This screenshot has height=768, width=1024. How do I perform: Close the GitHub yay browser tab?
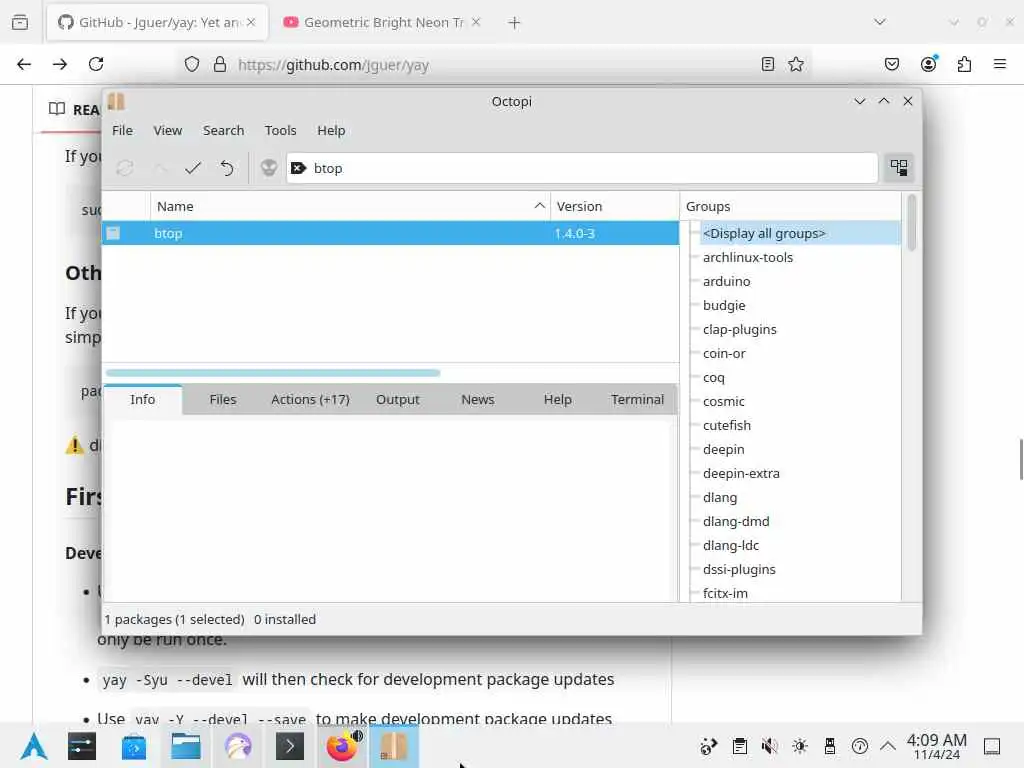pyautogui.click(x=251, y=22)
